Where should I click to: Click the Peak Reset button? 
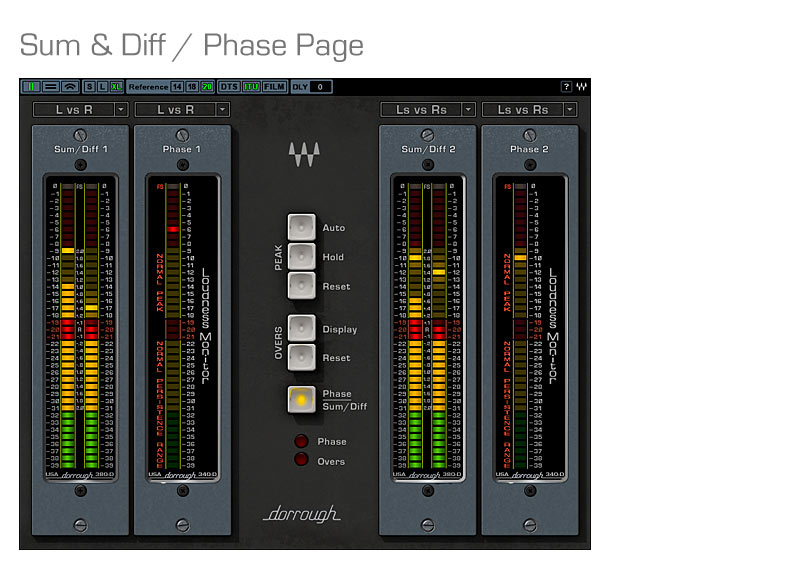point(302,286)
